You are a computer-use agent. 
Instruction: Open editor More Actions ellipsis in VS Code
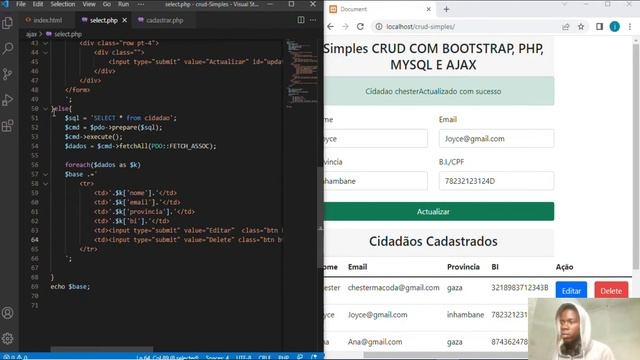pyautogui.click(x=313, y=20)
